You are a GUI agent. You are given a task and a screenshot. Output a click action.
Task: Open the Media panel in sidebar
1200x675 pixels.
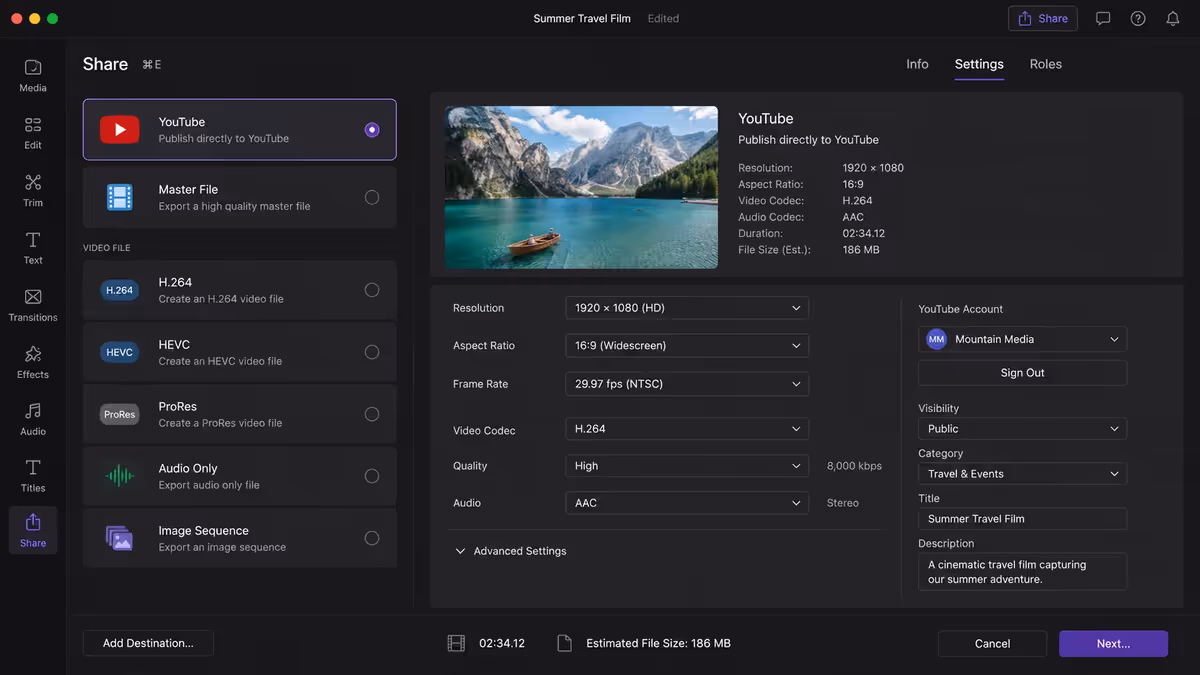tap(33, 75)
